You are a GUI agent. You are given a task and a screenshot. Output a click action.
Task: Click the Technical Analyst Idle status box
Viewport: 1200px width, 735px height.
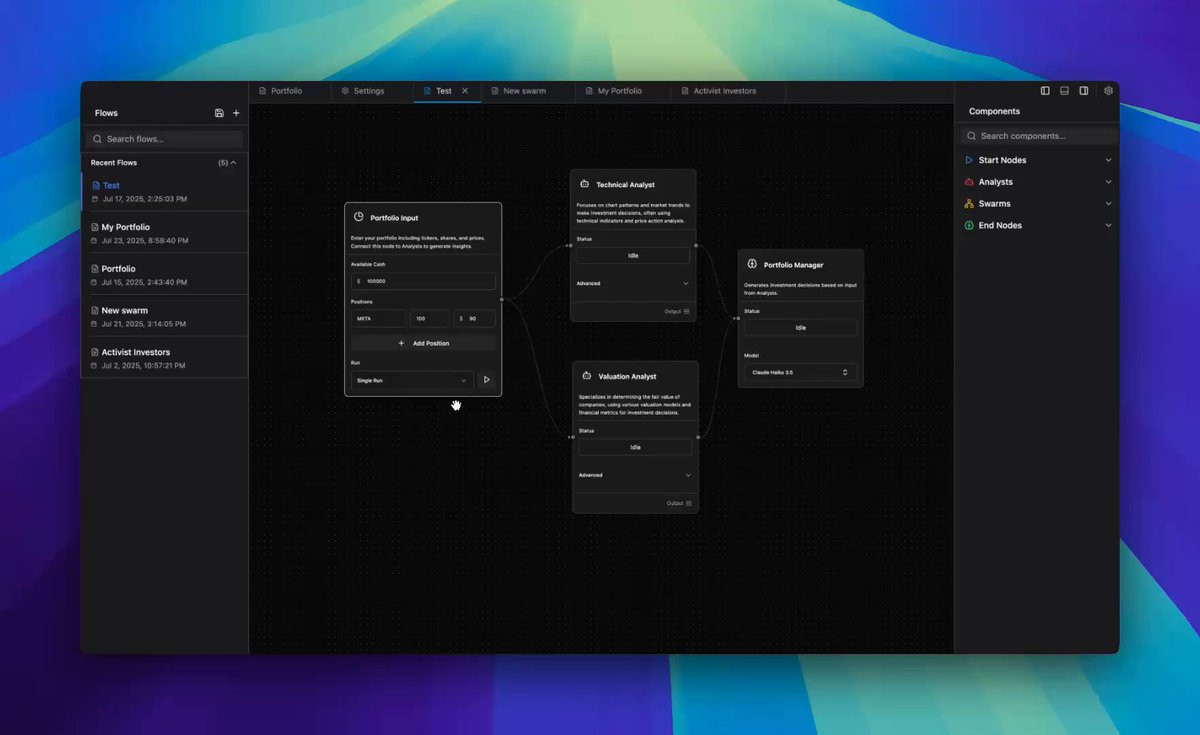(633, 256)
